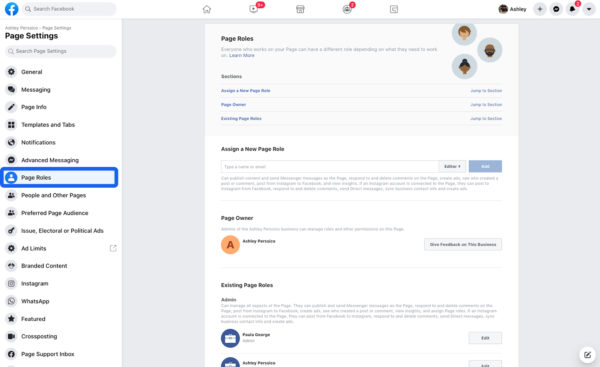Screen dimensions: 600x367
Task: Click the WhatsApp icon in sidebar
Action: [11, 301]
